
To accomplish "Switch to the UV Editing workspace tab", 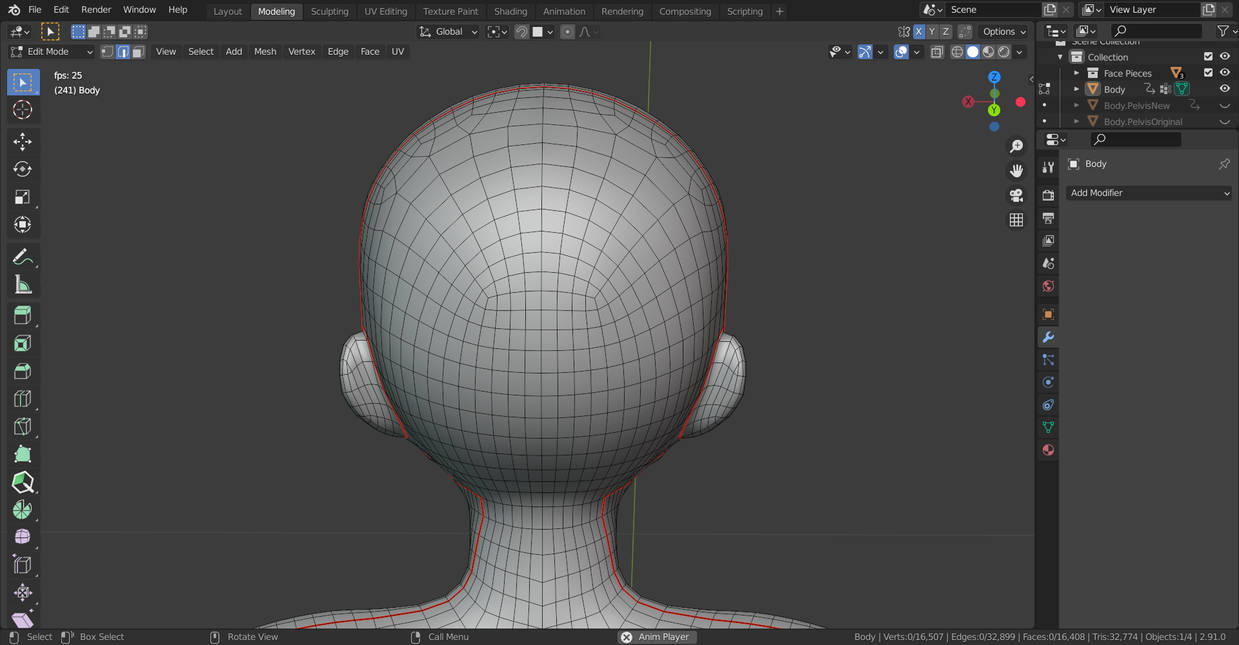I will 385,11.
